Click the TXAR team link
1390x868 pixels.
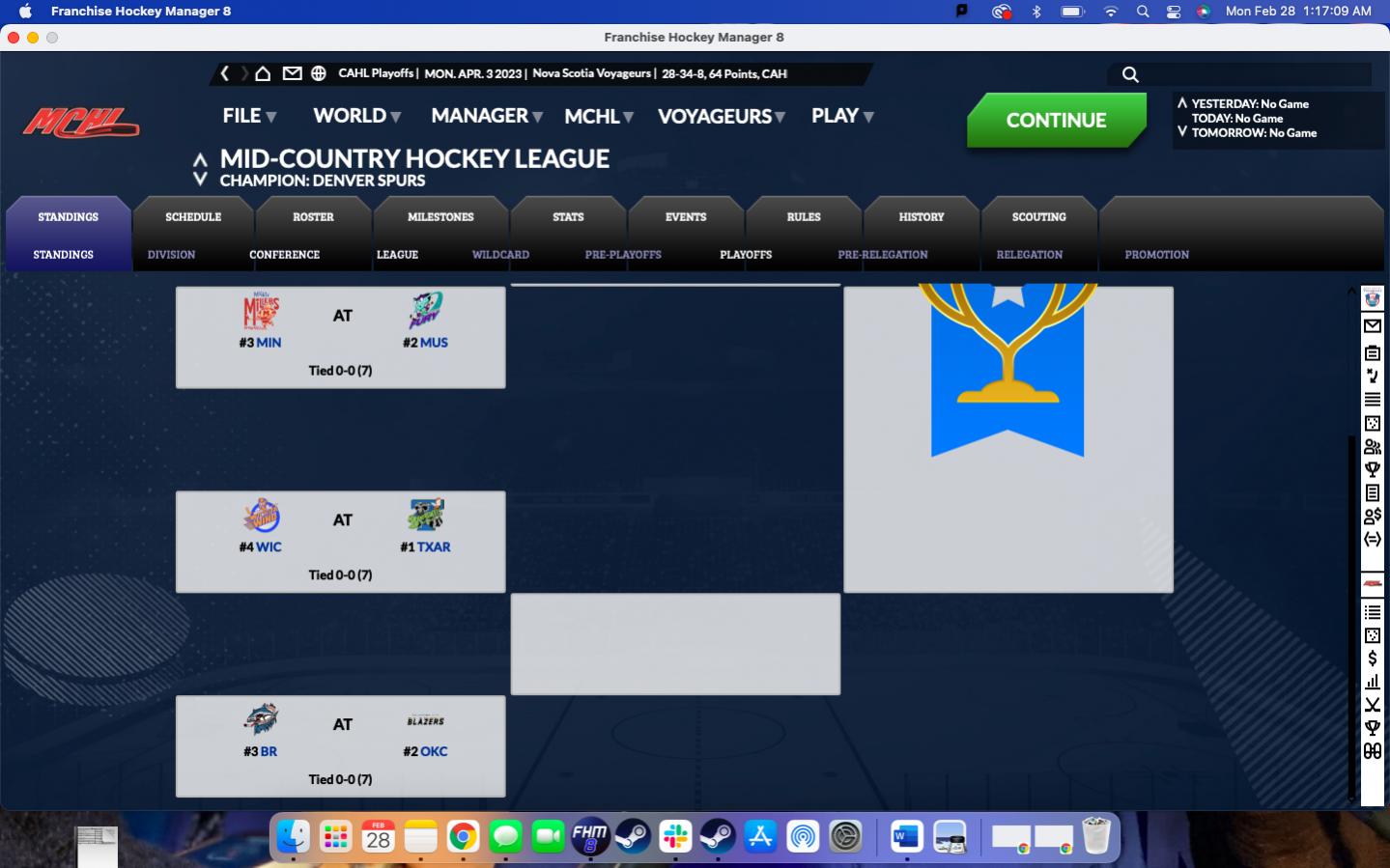pyautogui.click(x=434, y=547)
